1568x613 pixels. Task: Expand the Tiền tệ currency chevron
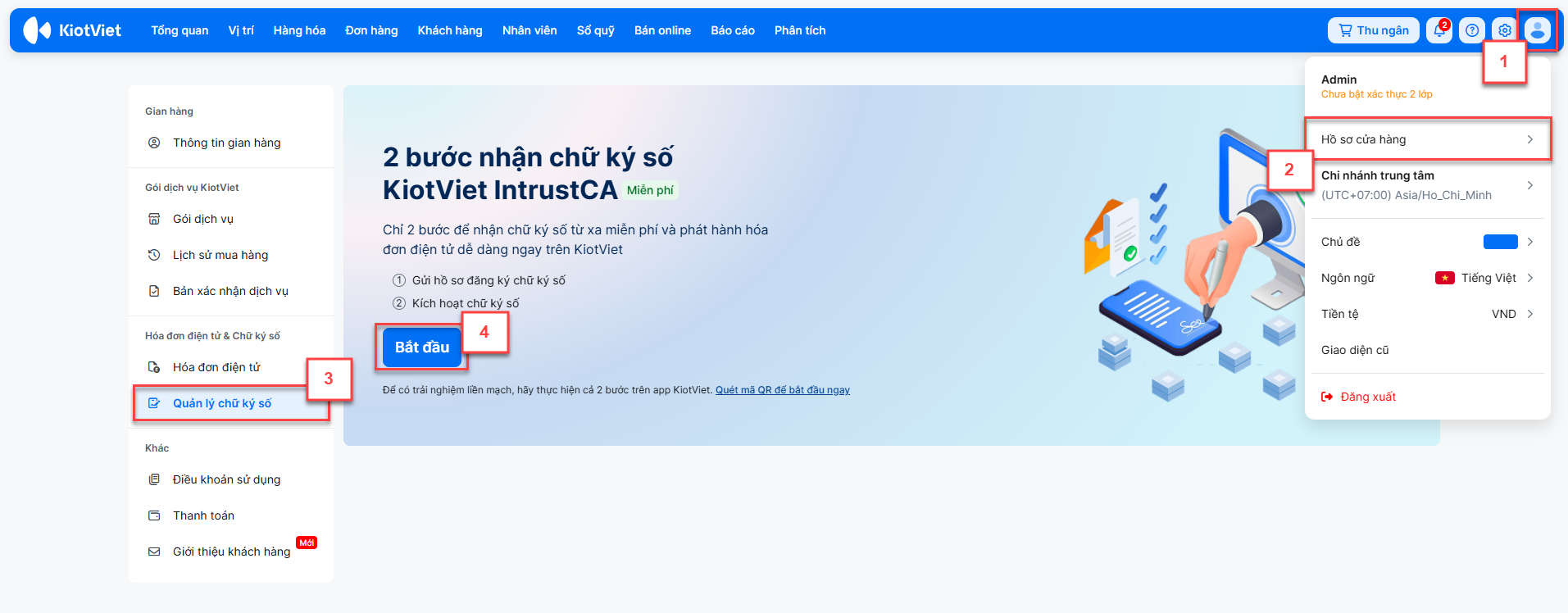[x=1529, y=314]
